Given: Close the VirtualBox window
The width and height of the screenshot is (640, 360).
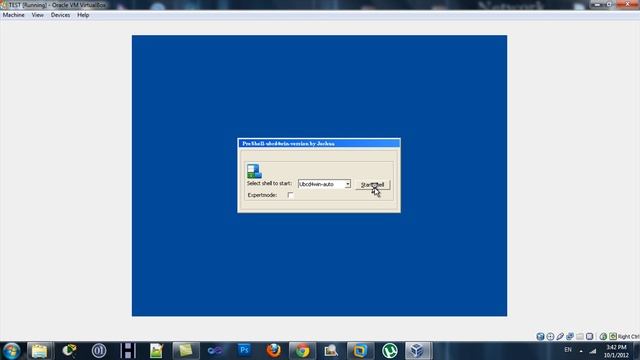Looking at the screenshot, I should coord(628,4).
